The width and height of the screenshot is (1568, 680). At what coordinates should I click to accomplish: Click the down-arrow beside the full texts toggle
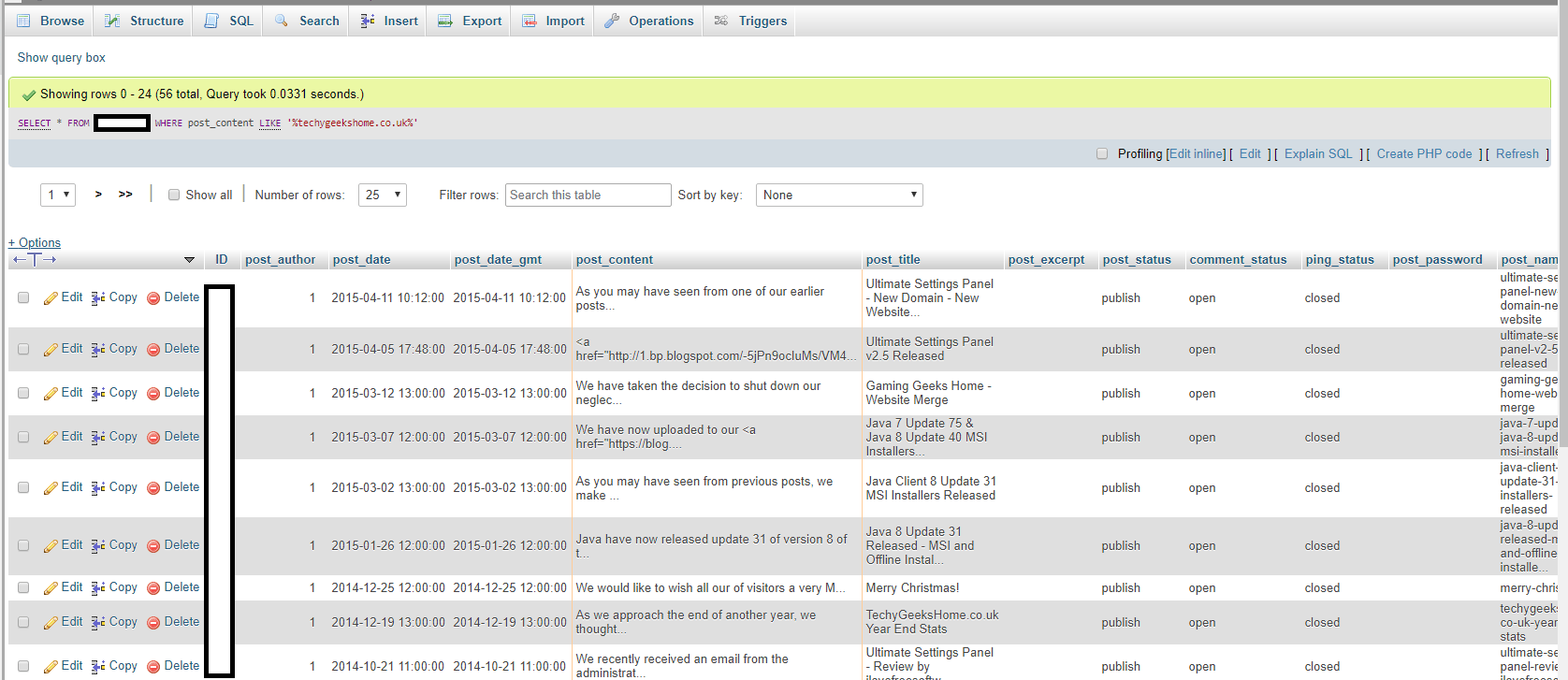pos(189,260)
